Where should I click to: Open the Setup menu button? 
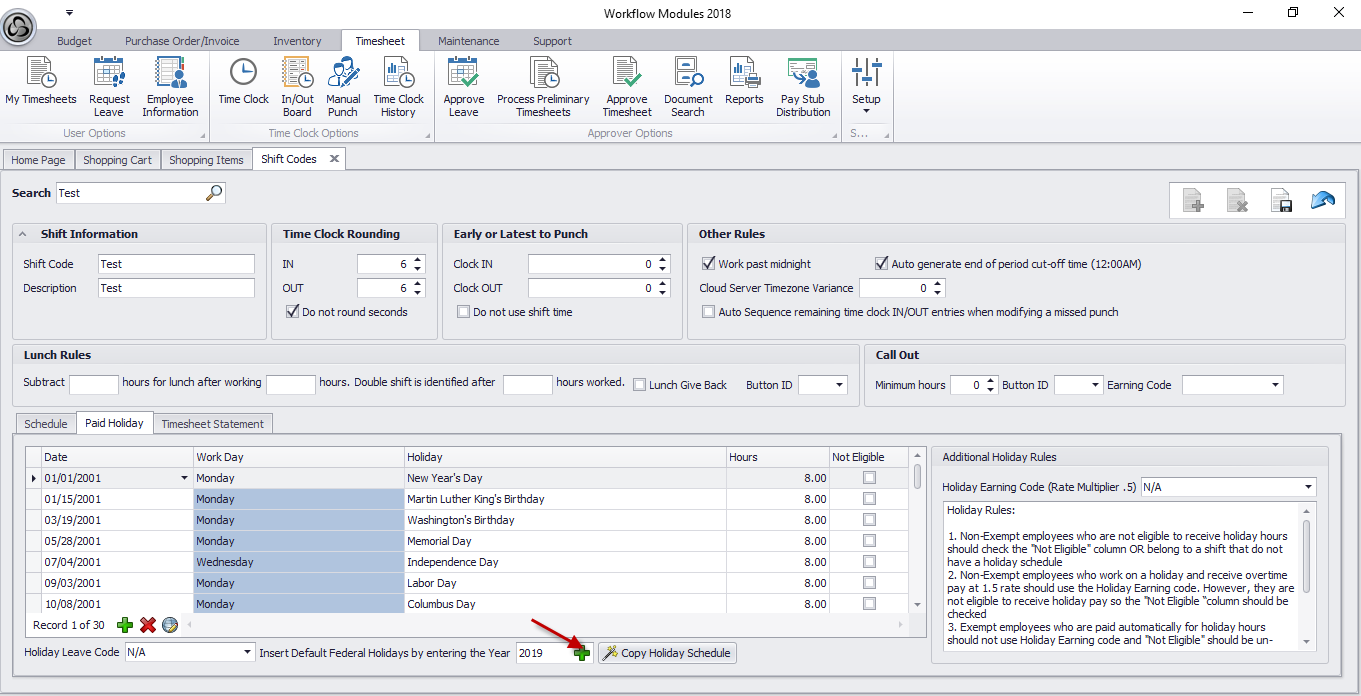tap(866, 87)
